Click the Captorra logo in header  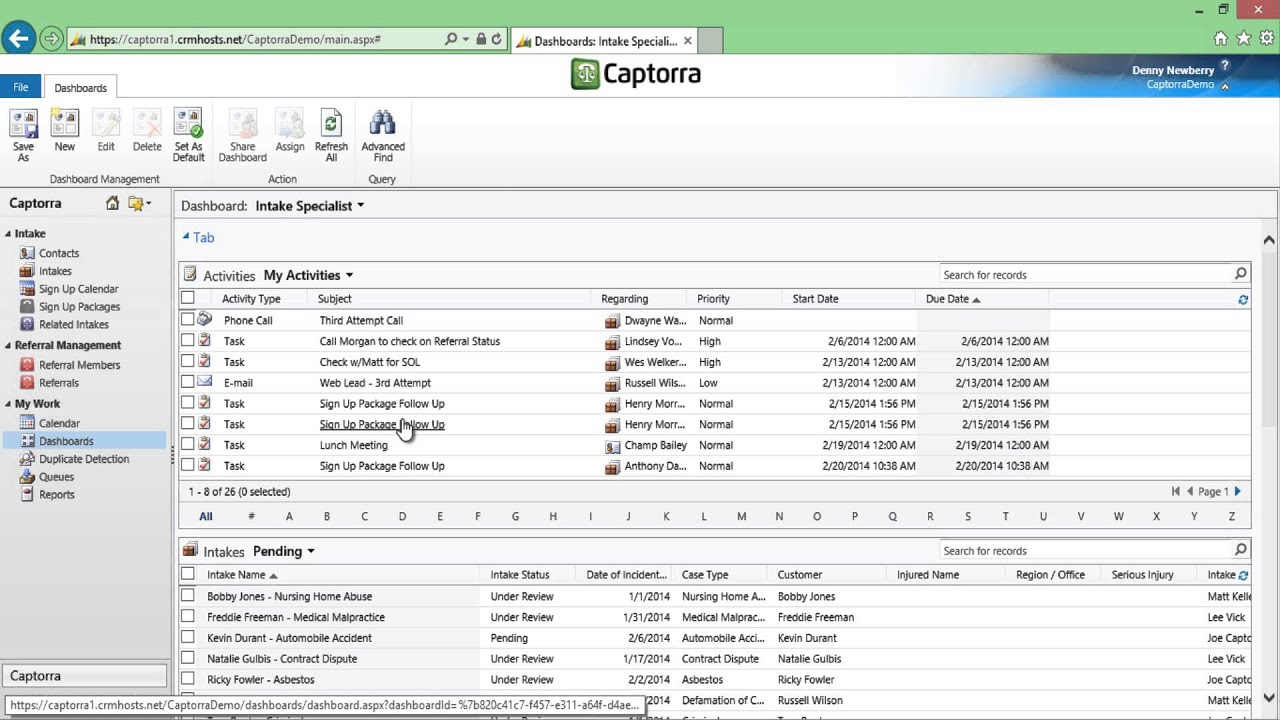[x=636, y=74]
